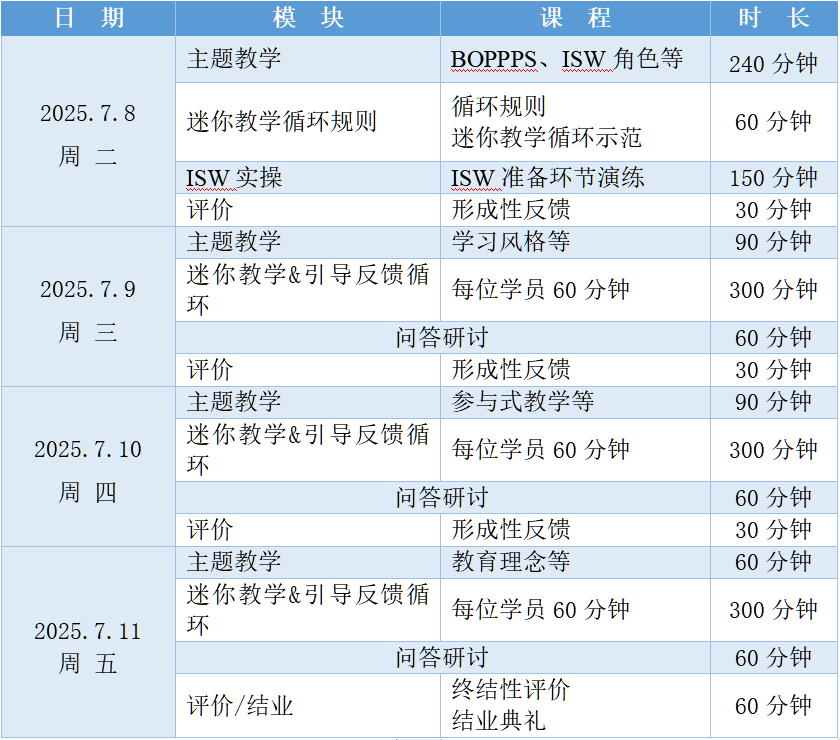Select the 评价 cell in the 2025.7.8 section
The image size is (840, 740).
pos(308,210)
